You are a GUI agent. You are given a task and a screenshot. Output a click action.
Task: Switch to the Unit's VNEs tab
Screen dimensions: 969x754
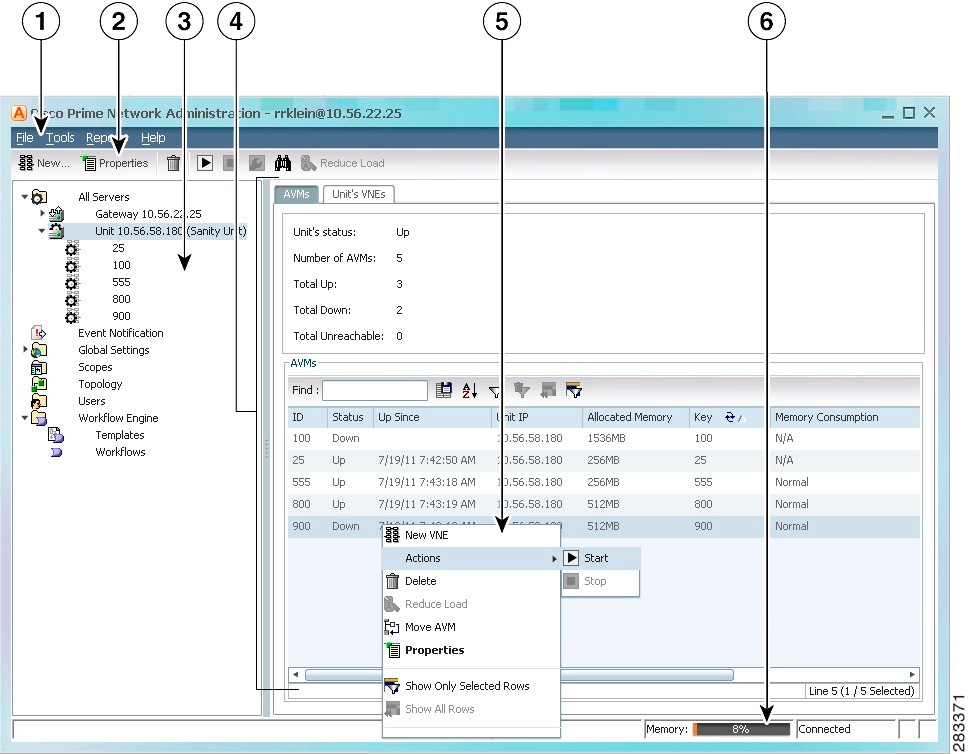click(358, 194)
